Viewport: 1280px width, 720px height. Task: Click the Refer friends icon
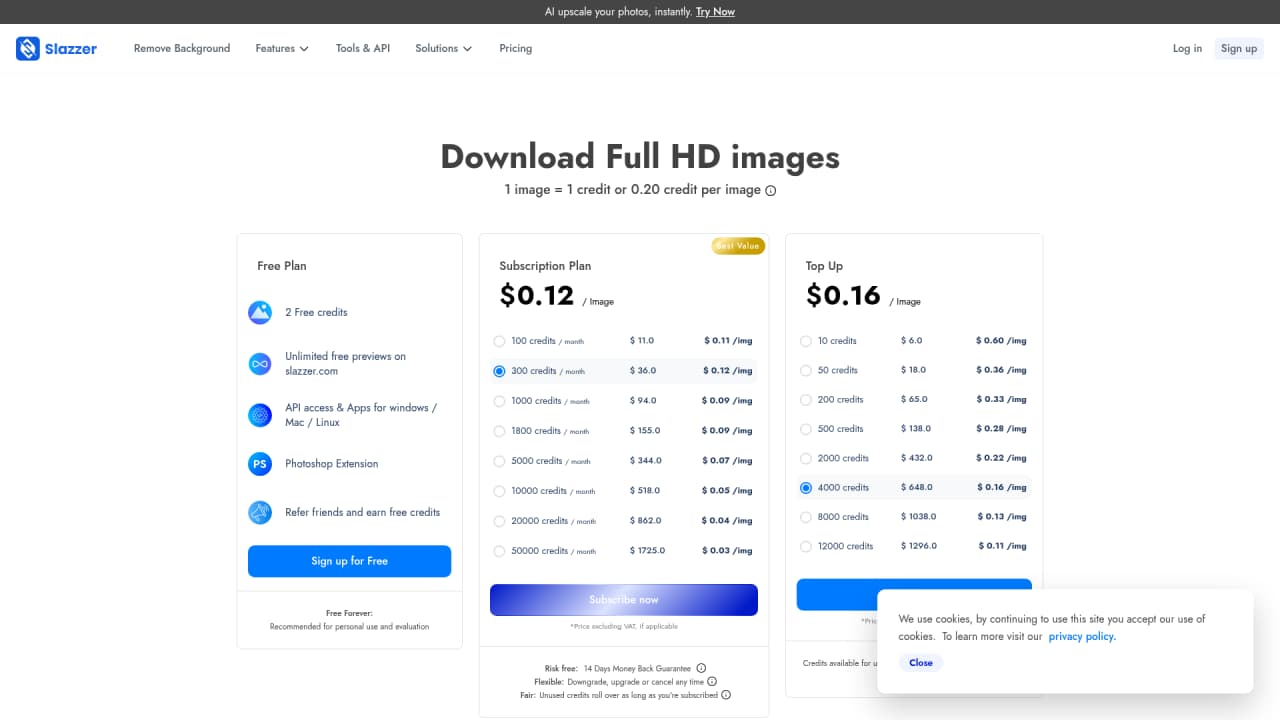click(260, 512)
